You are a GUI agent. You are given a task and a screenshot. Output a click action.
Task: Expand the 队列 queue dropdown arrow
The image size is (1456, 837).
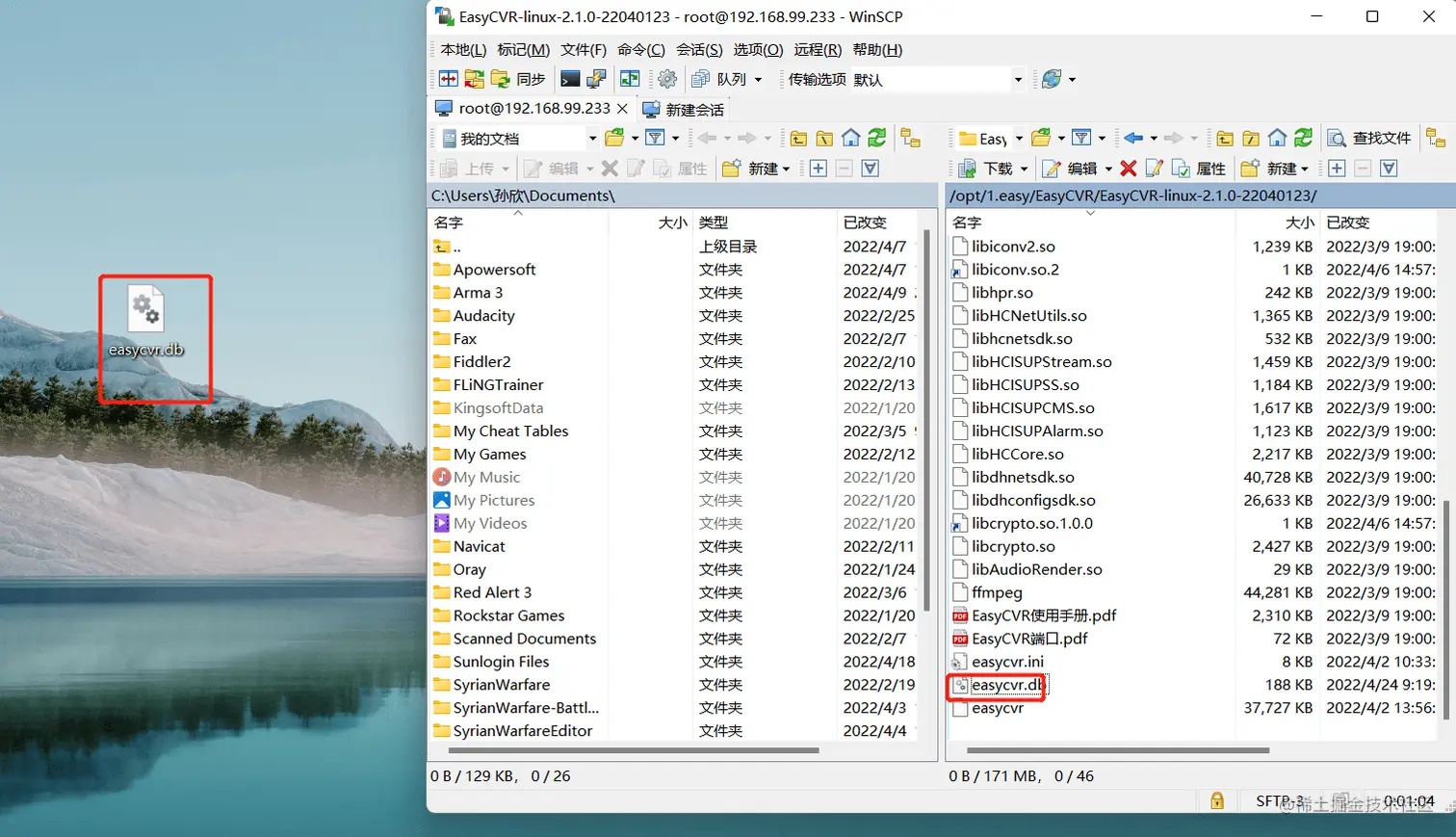[x=759, y=80]
